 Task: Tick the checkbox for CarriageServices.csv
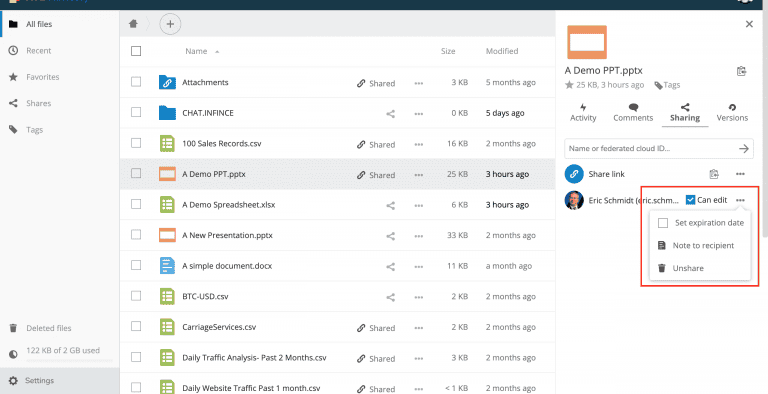point(136,326)
